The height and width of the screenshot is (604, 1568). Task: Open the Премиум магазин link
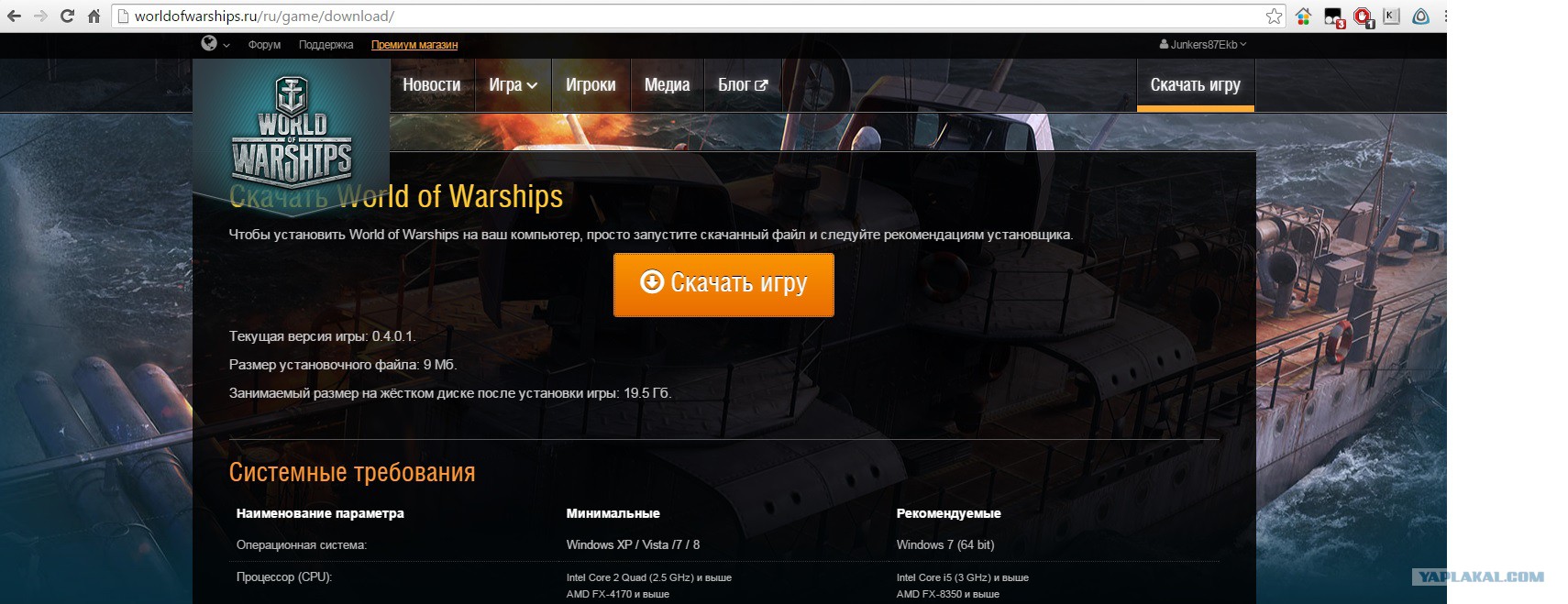pyautogui.click(x=414, y=45)
